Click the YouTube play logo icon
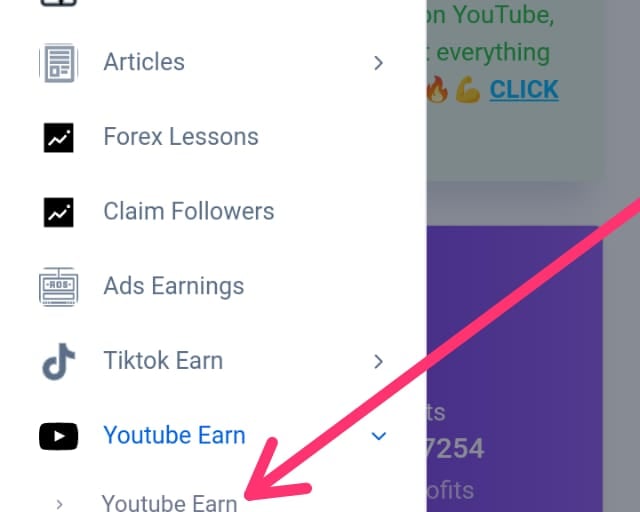The width and height of the screenshot is (640, 512). (59, 436)
